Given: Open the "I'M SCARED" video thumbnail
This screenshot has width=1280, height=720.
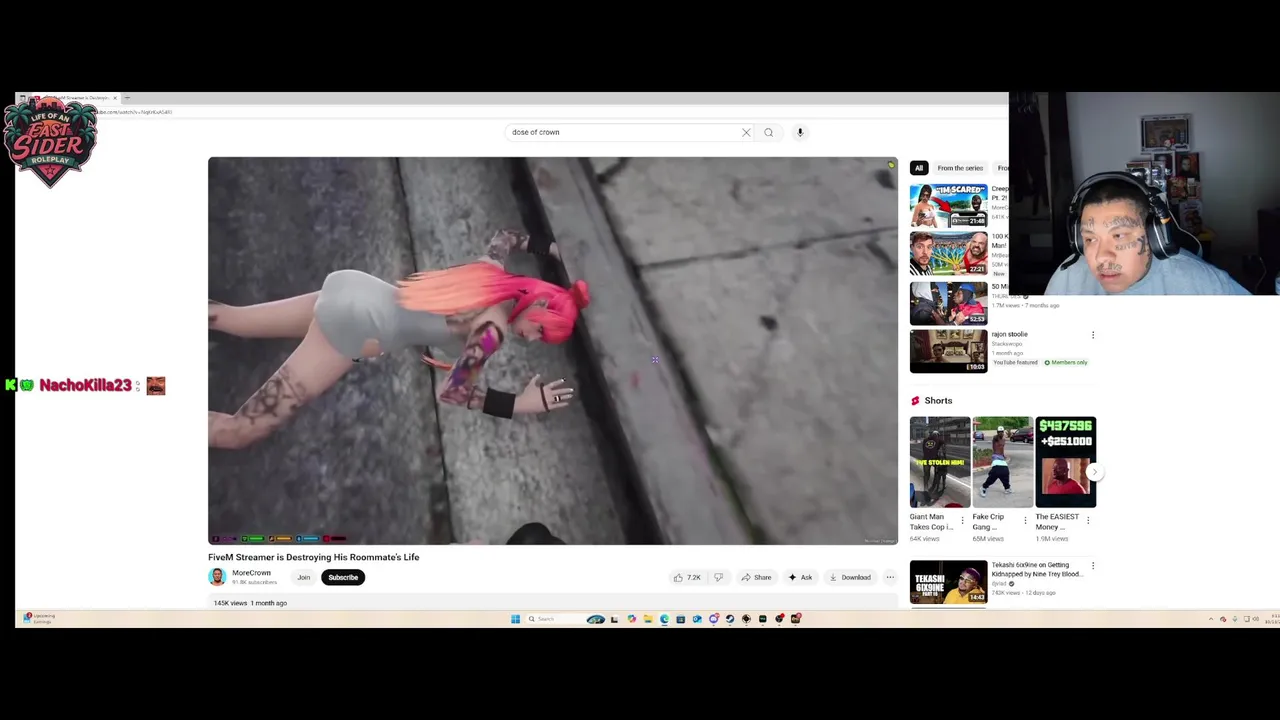Looking at the screenshot, I should tap(948, 205).
